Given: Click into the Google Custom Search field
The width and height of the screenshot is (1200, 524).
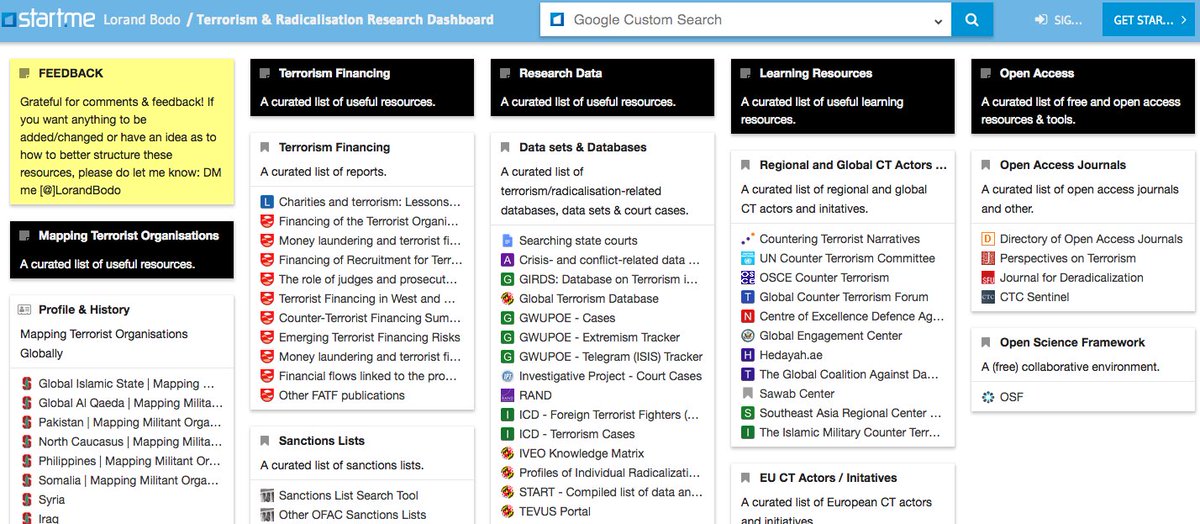Looking at the screenshot, I should [745, 20].
